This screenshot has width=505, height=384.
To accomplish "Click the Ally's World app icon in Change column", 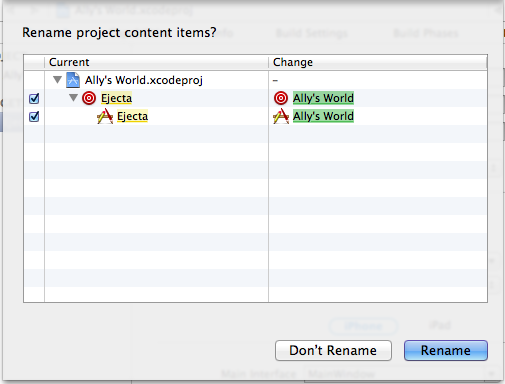I will pyautogui.click(x=281, y=116).
